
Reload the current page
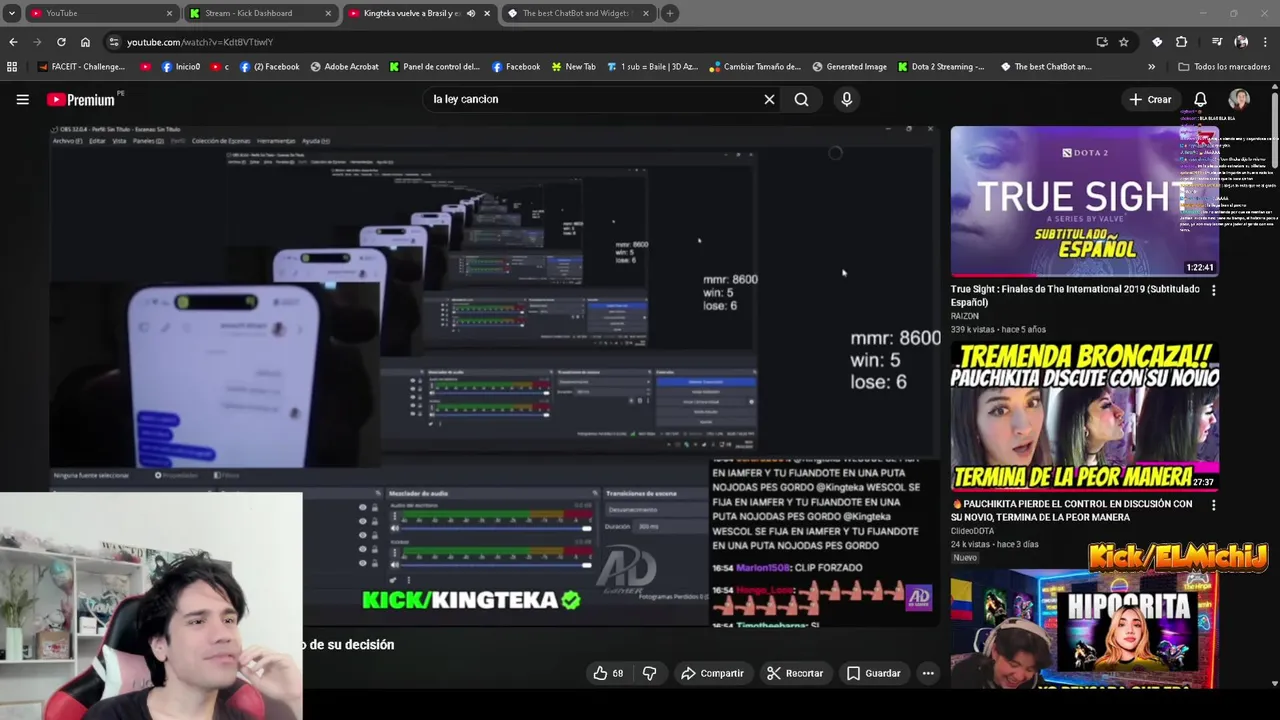pyautogui.click(x=61, y=42)
